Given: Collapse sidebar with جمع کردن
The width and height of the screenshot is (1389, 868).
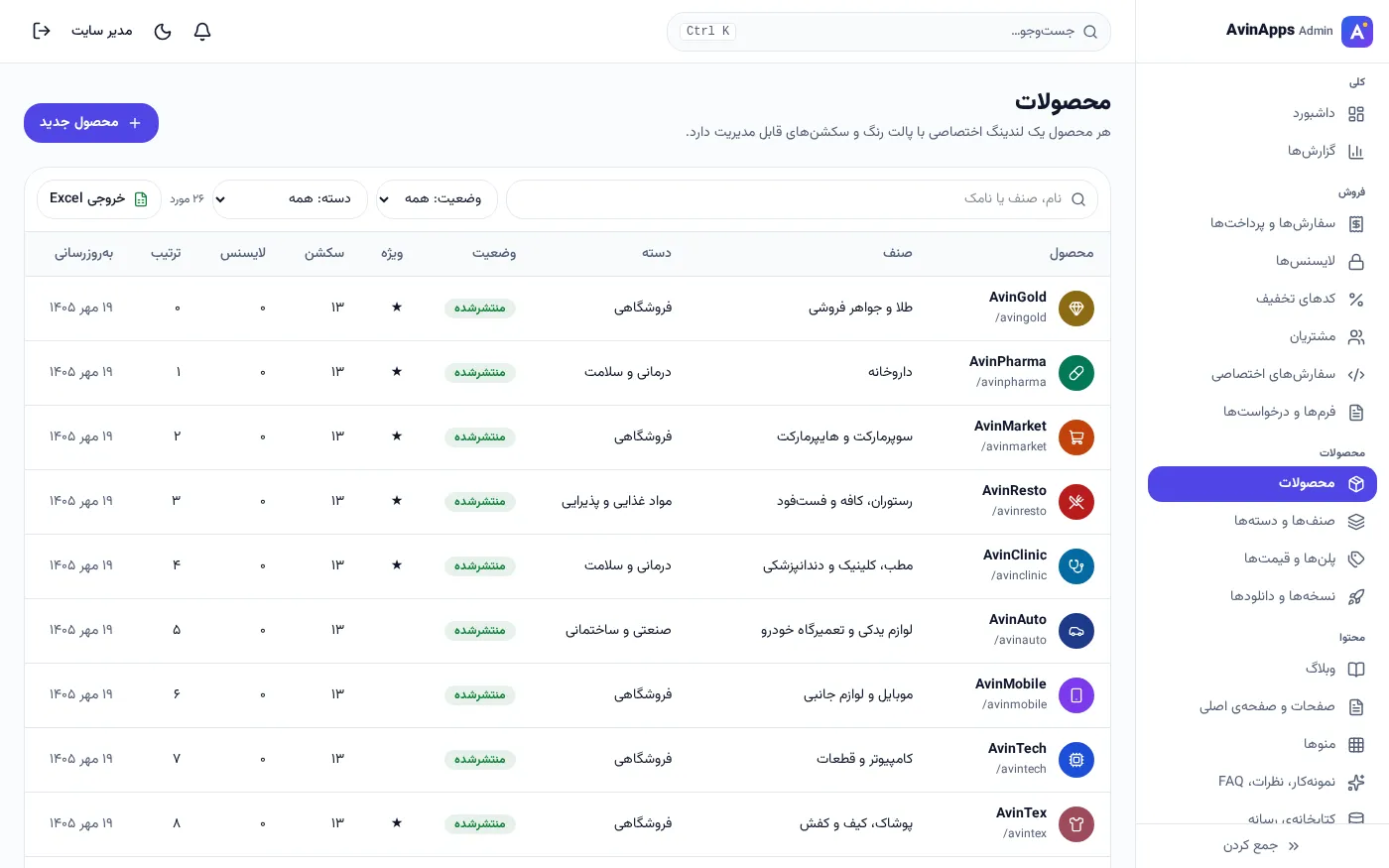Looking at the screenshot, I should point(1262,846).
